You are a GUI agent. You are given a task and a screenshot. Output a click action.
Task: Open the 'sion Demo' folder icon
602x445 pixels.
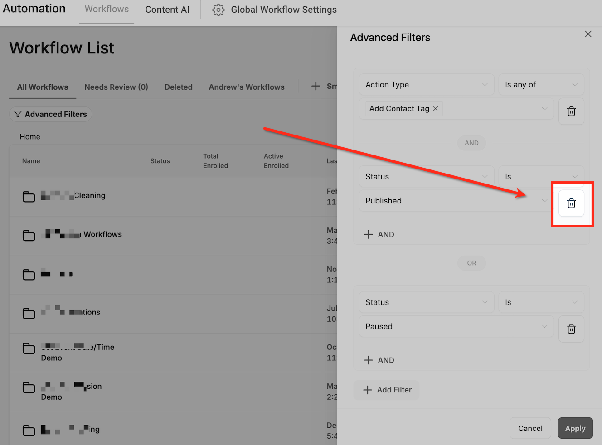28,387
